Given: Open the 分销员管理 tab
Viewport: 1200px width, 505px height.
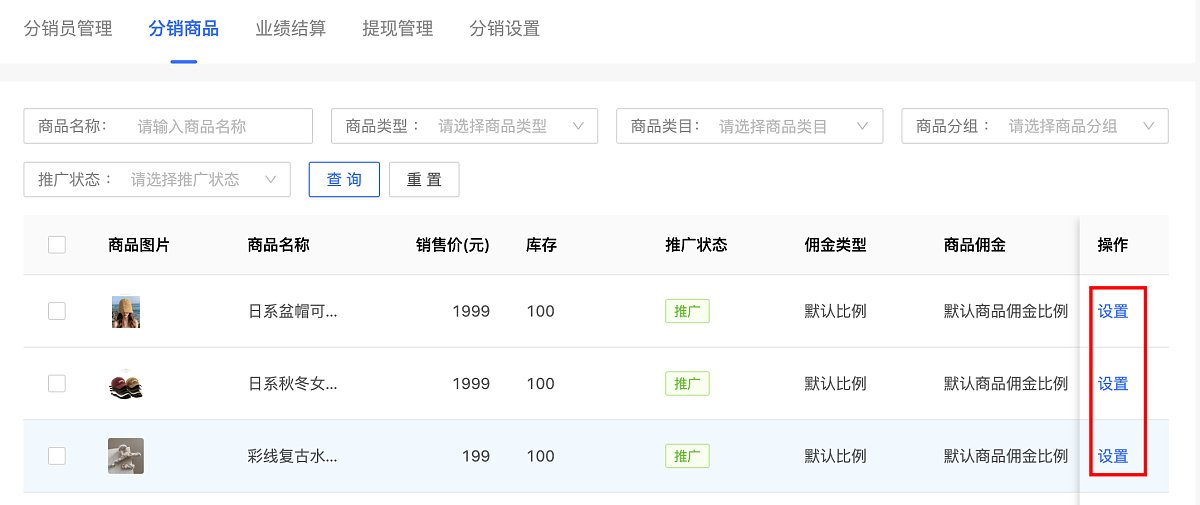Looking at the screenshot, I should pyautogui.click(x=68, y=29).
